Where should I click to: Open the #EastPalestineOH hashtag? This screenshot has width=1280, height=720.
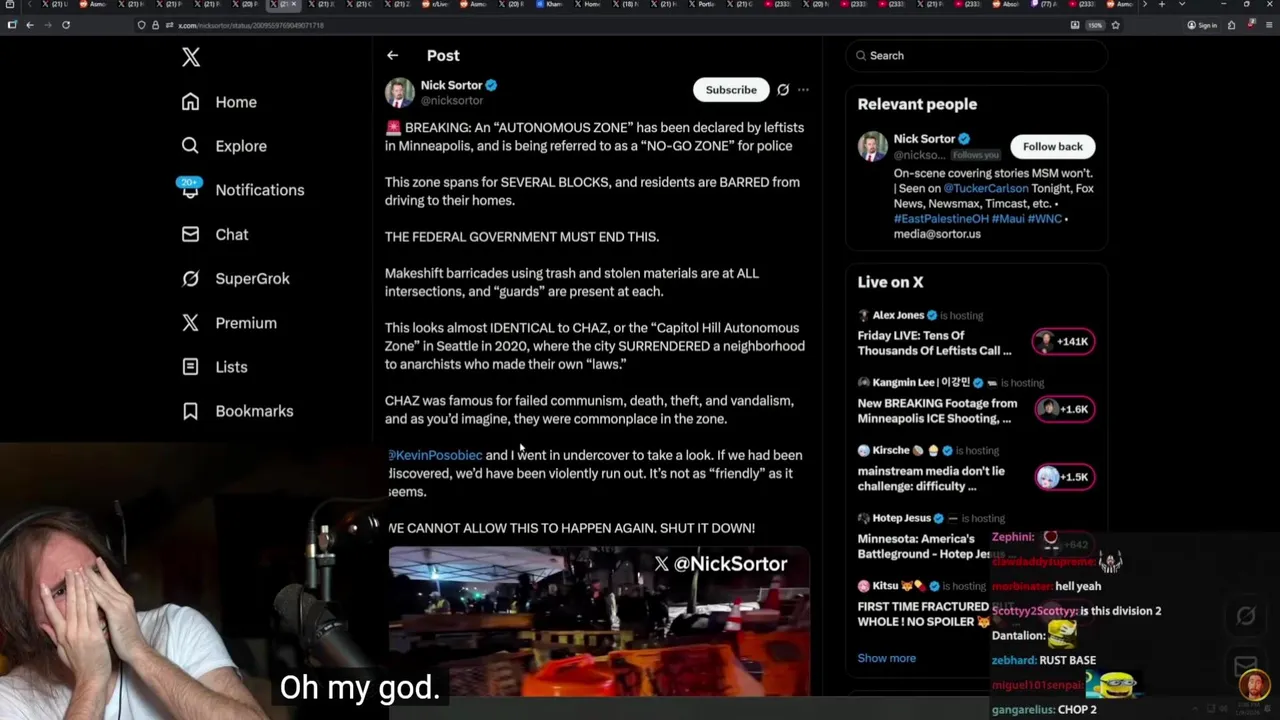941,219
